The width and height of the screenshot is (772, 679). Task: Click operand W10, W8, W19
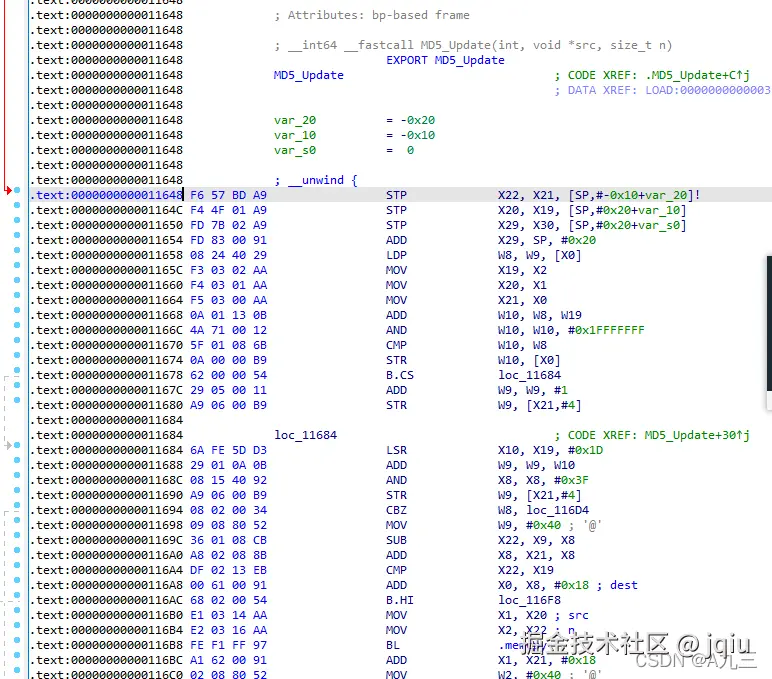(540, 315)
